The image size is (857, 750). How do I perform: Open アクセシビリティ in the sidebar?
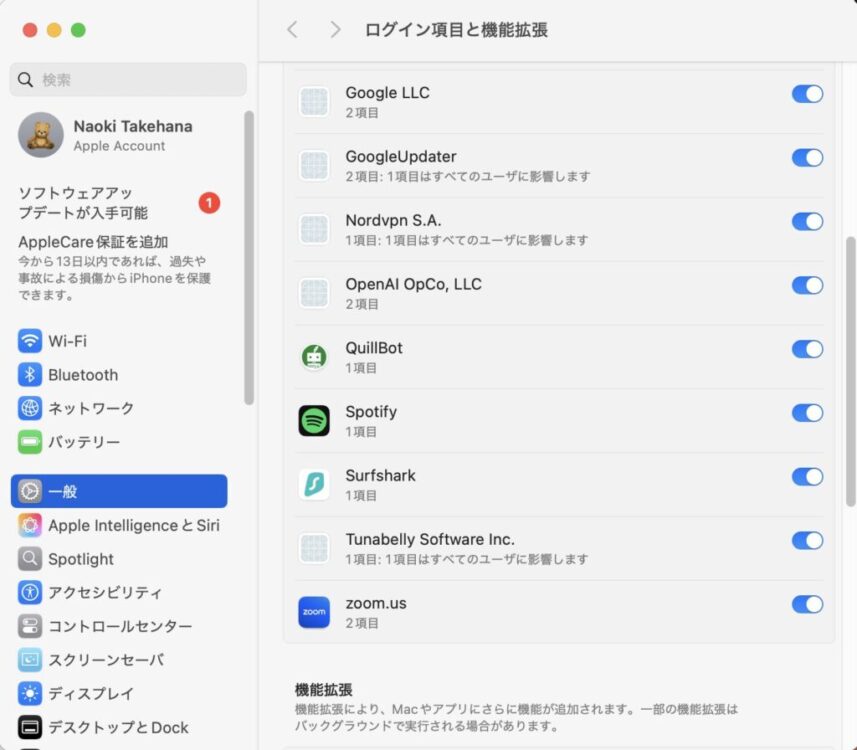(119, 593)
